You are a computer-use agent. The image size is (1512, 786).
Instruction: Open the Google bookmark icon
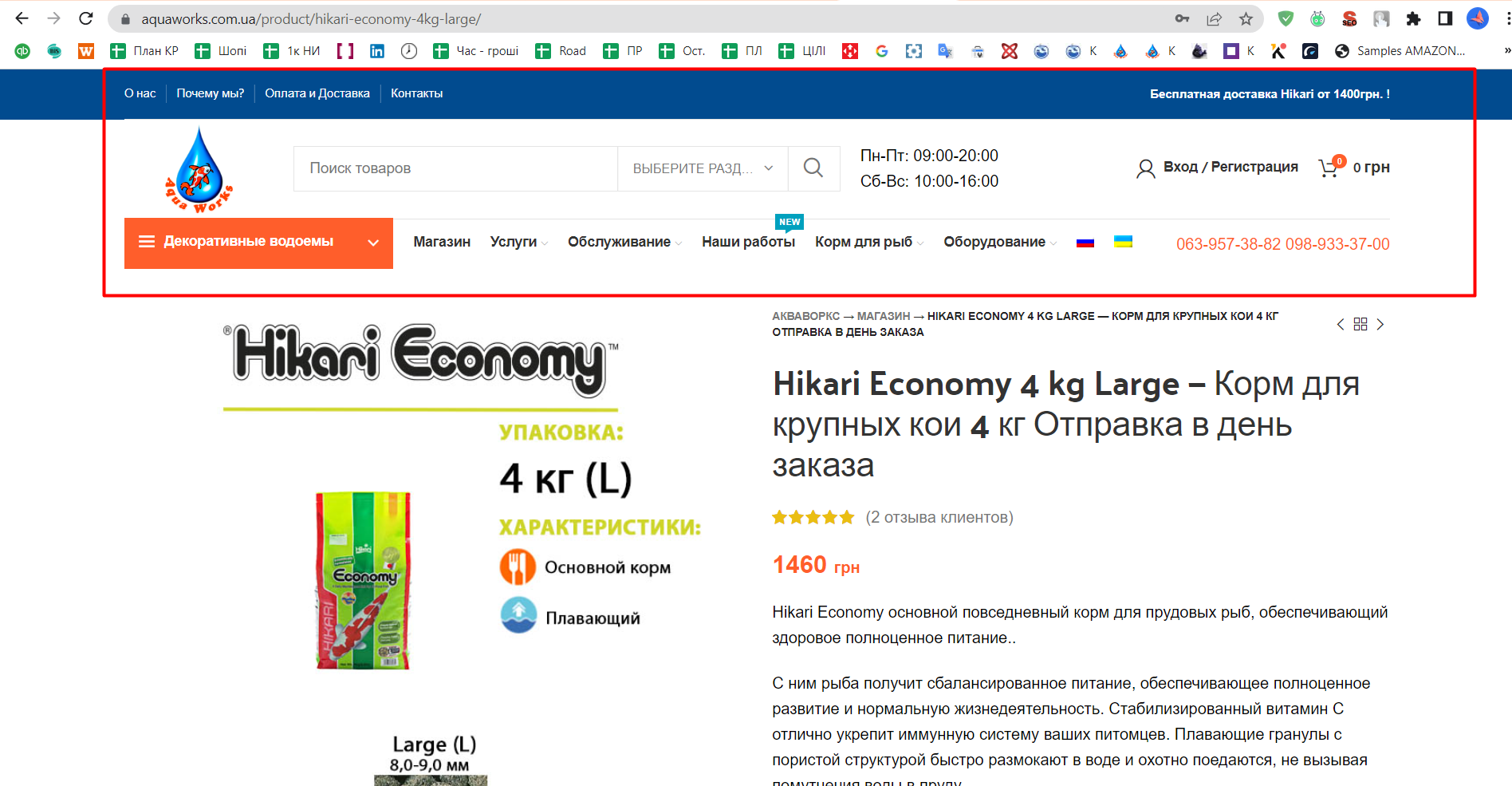tap(882, 51)
